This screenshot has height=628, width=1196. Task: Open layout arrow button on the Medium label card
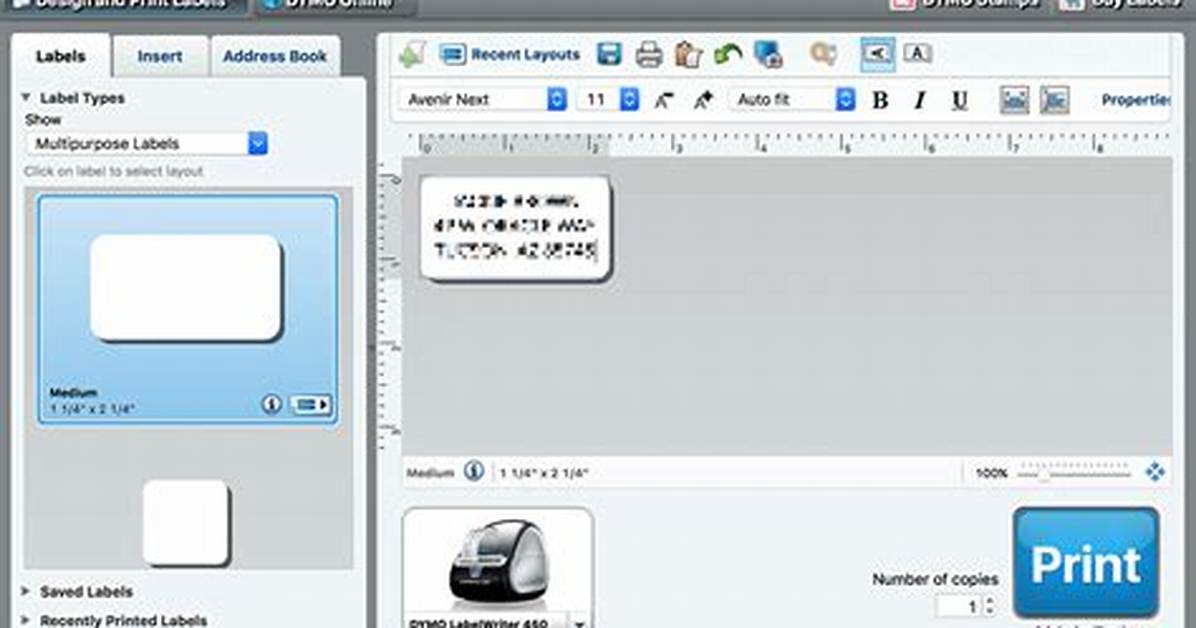pos(310,404)
